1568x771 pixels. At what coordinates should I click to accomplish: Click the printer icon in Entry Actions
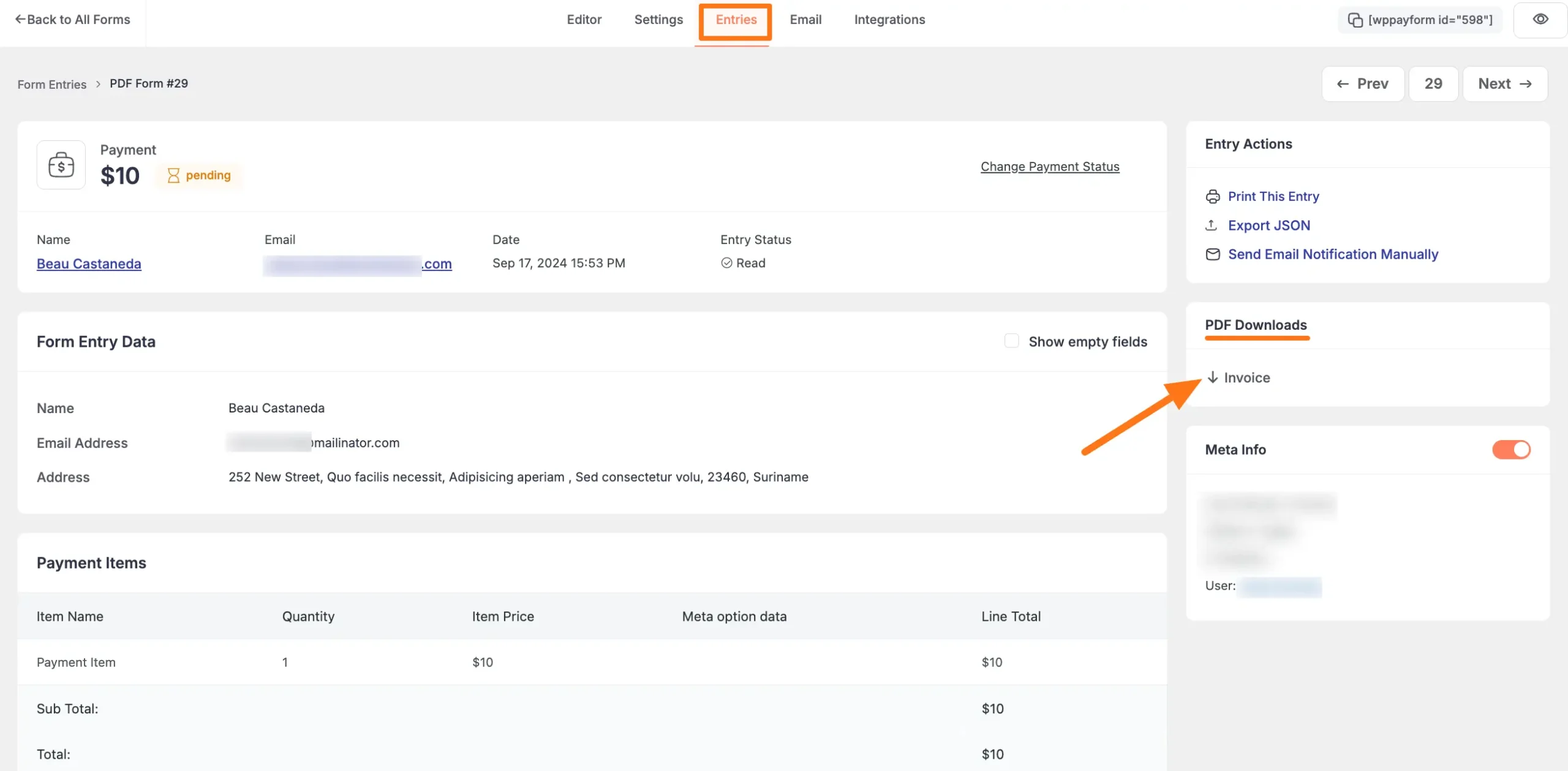pyautogui.click(x=1212, y=197)
